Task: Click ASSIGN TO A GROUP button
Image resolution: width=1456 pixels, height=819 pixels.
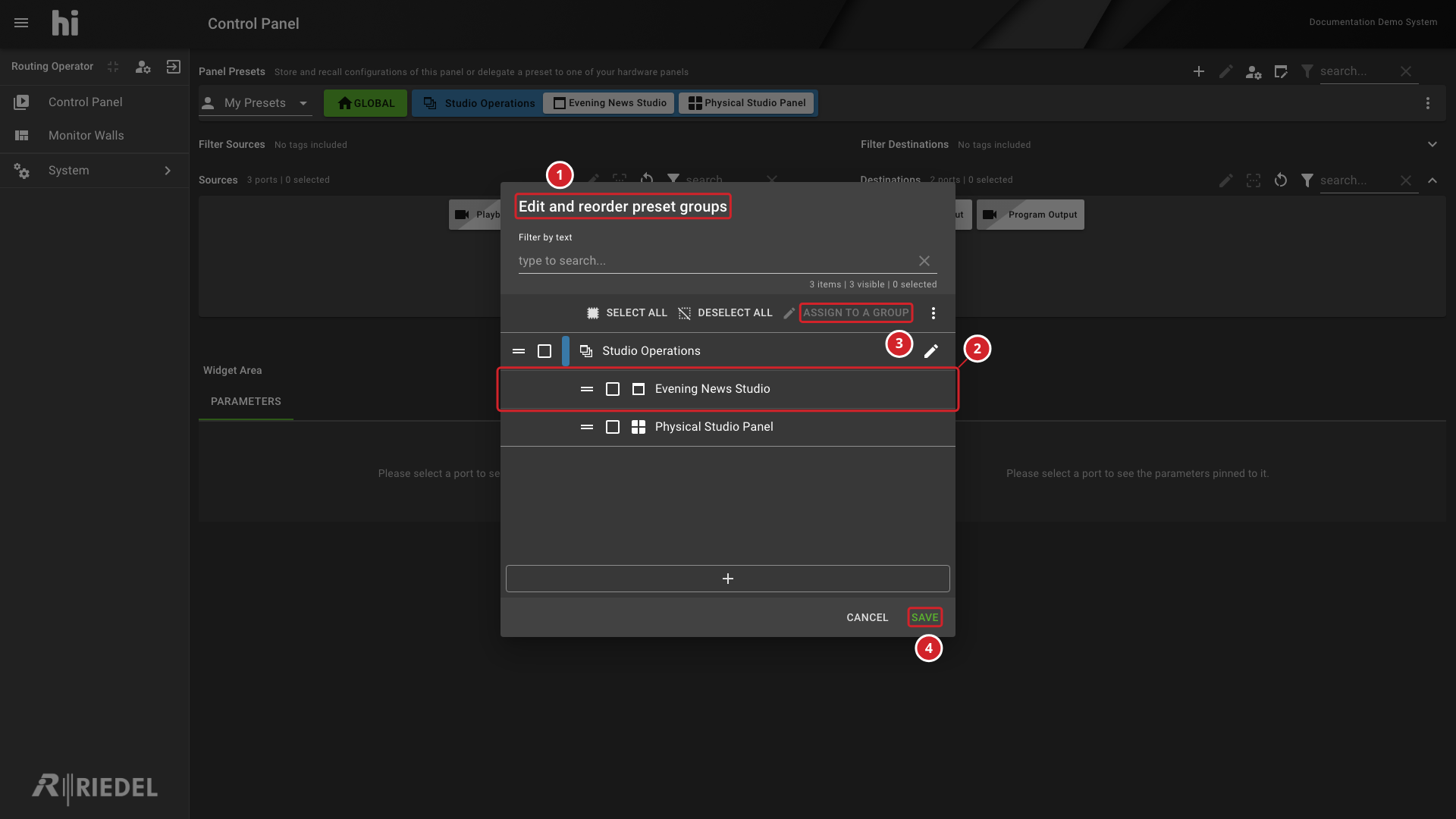Action: tap(855, 313)
